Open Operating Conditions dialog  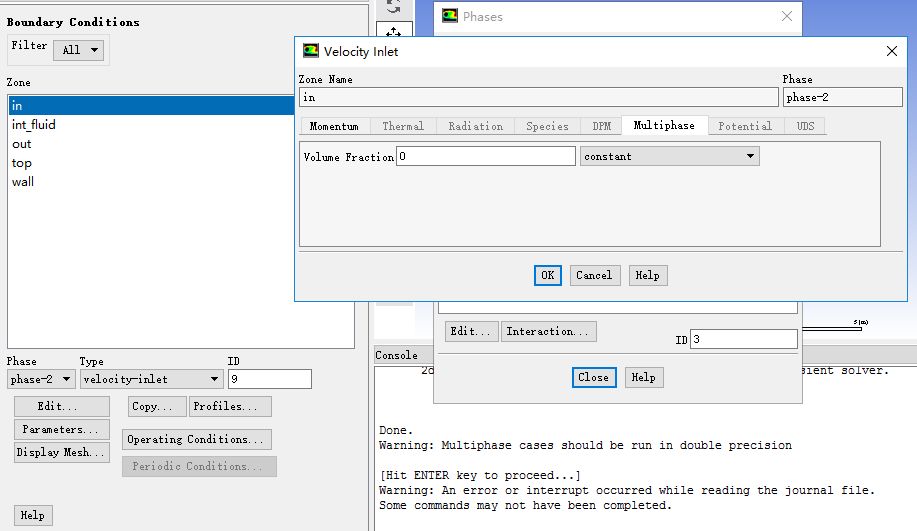(197, 439)
